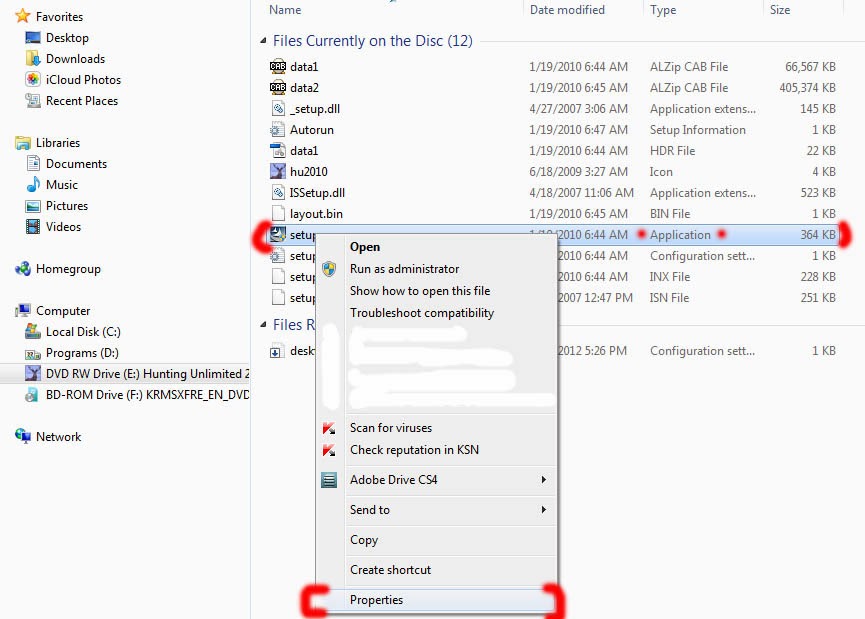Click the Check reputation in KSN icon
Viewport: 865px width, 619px height.
tap(328, 450)
